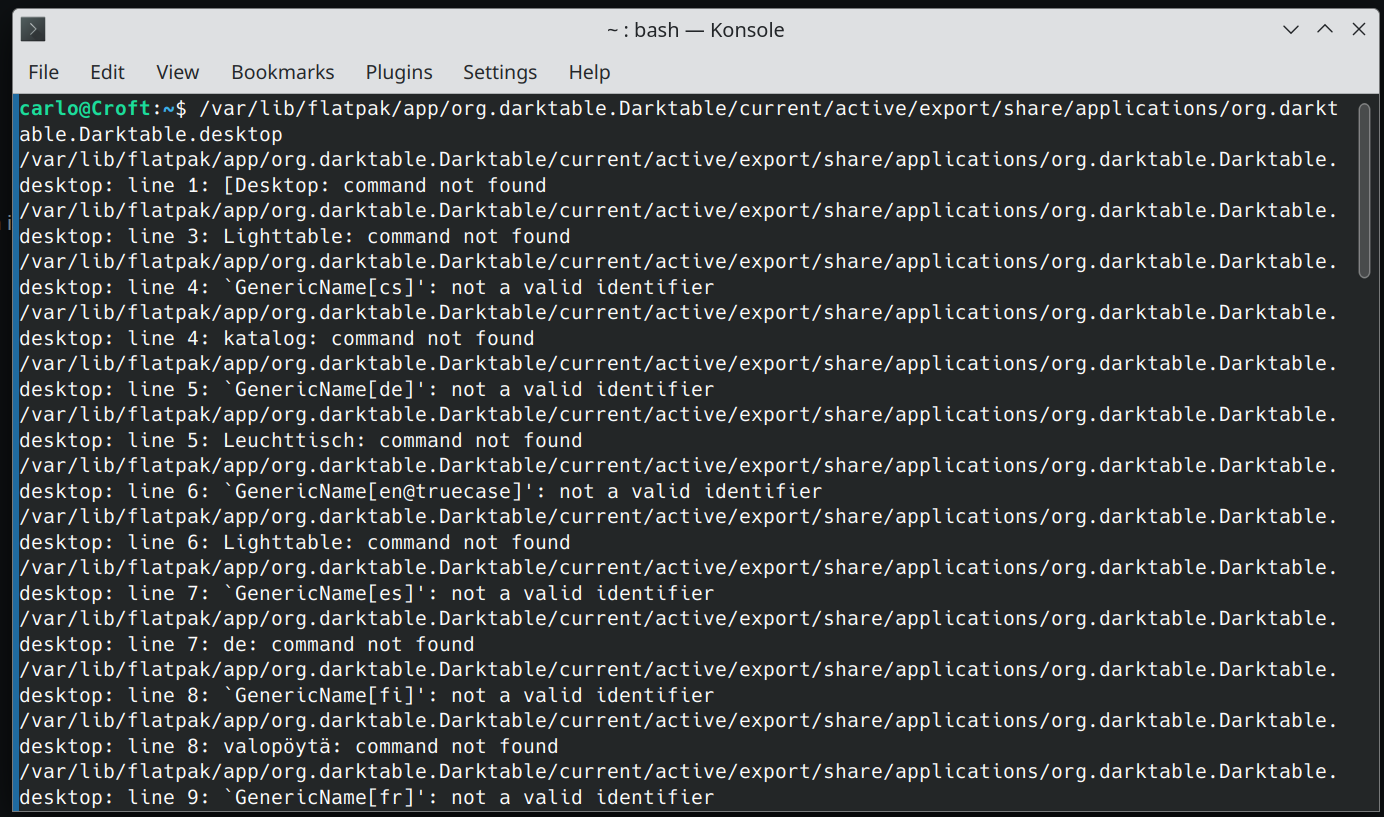Open the View menu

coord(178,72)
